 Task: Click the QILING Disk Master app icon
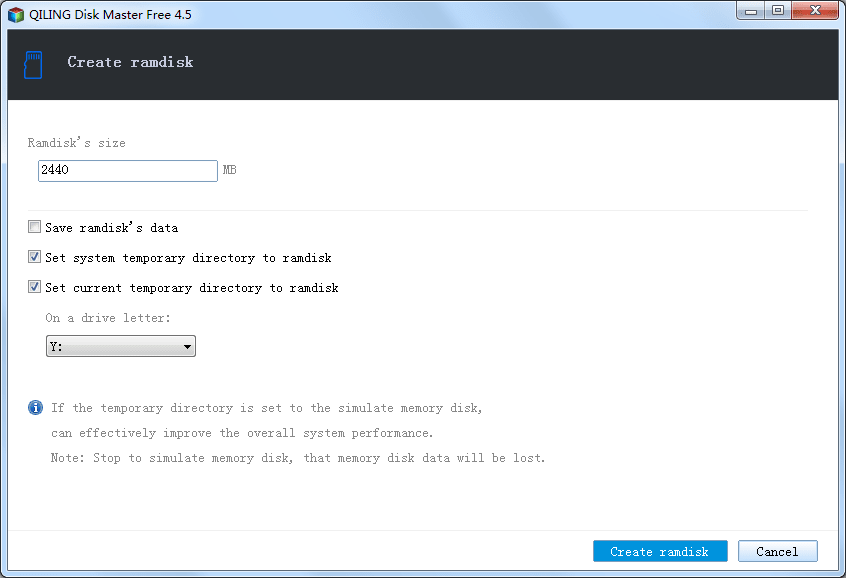(16, 15)
